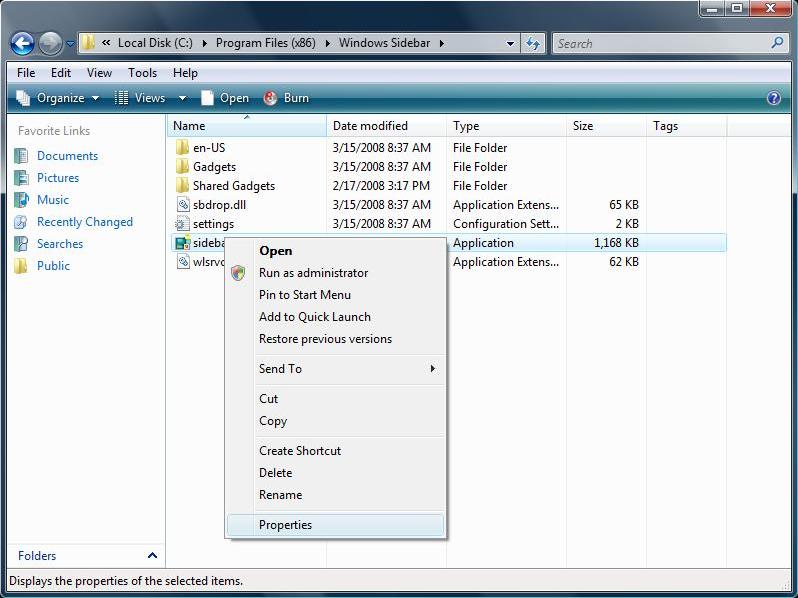Click the Searches icon in sidebar

coord(21,244)
